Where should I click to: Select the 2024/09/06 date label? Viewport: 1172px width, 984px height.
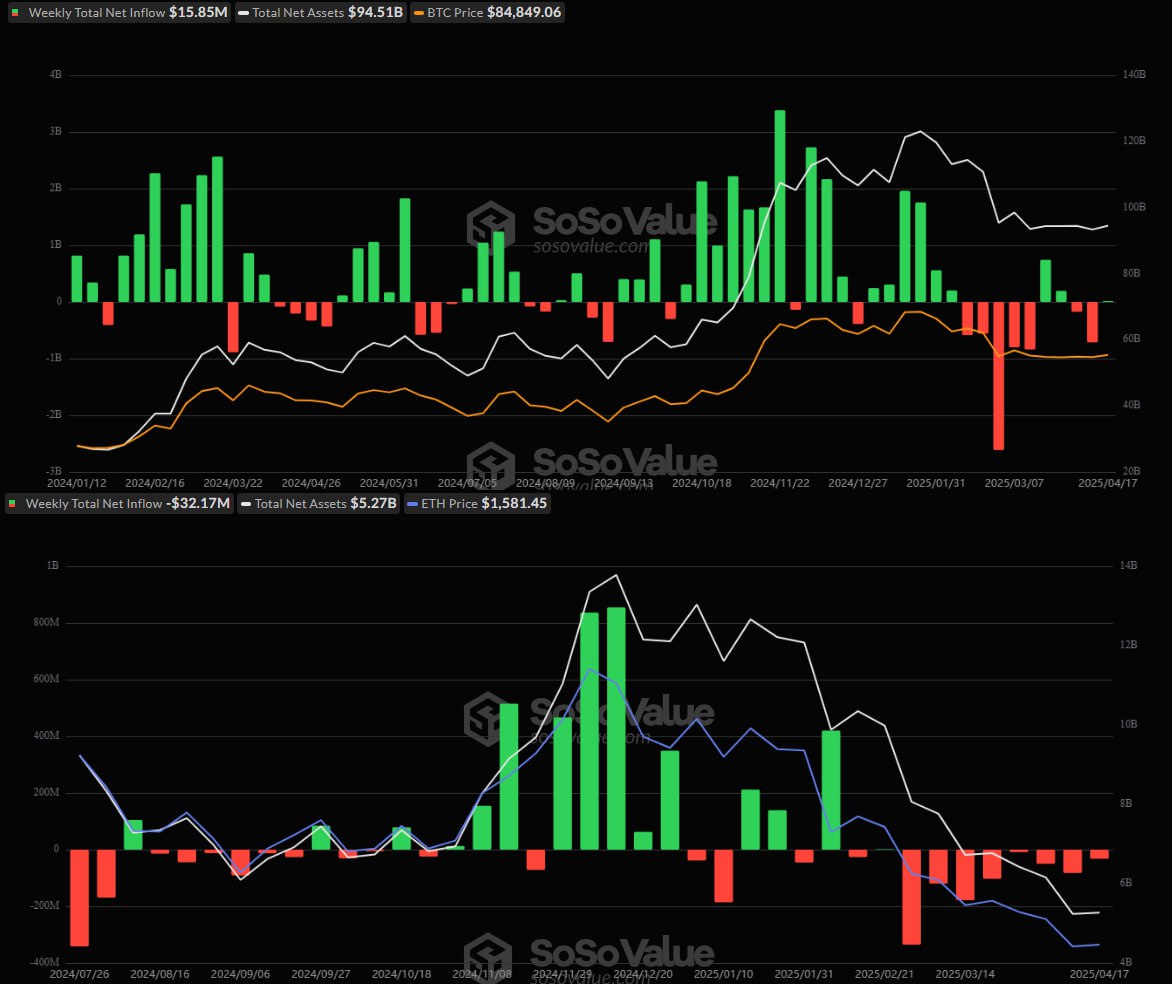coord(240,974)
